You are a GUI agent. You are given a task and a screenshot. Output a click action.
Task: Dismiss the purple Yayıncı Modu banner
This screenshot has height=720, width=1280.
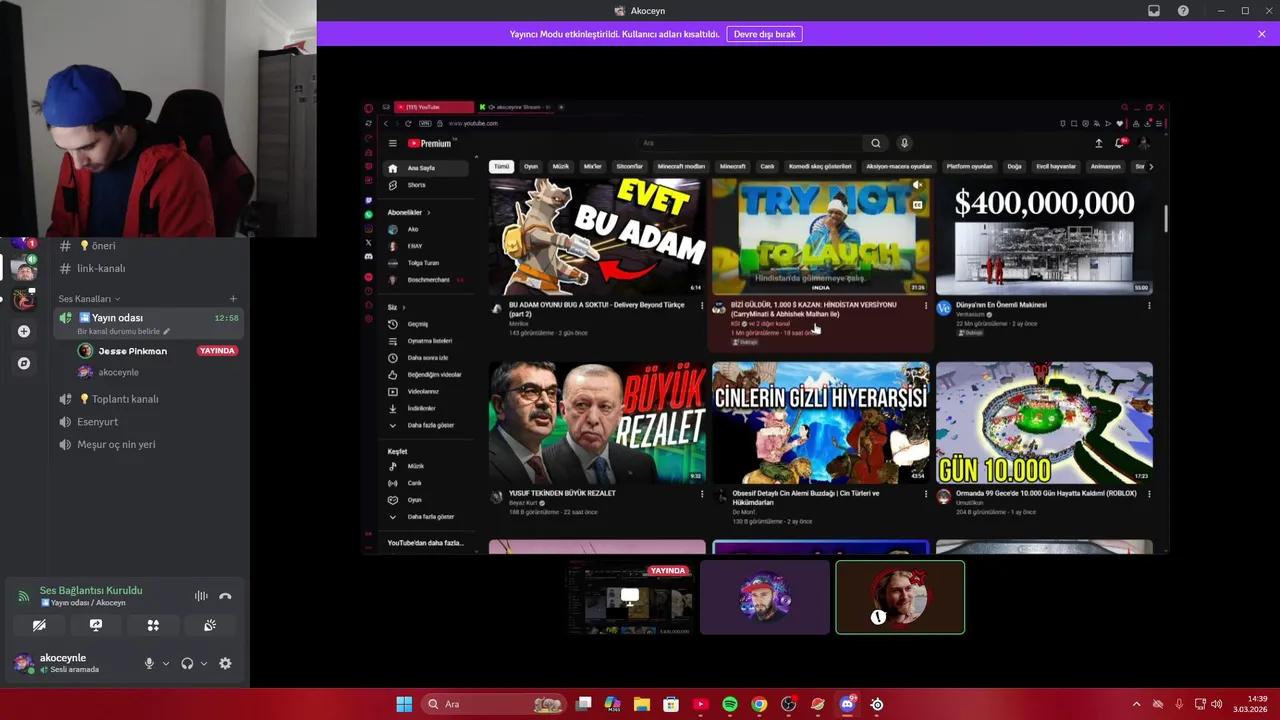click(1262, 34)
